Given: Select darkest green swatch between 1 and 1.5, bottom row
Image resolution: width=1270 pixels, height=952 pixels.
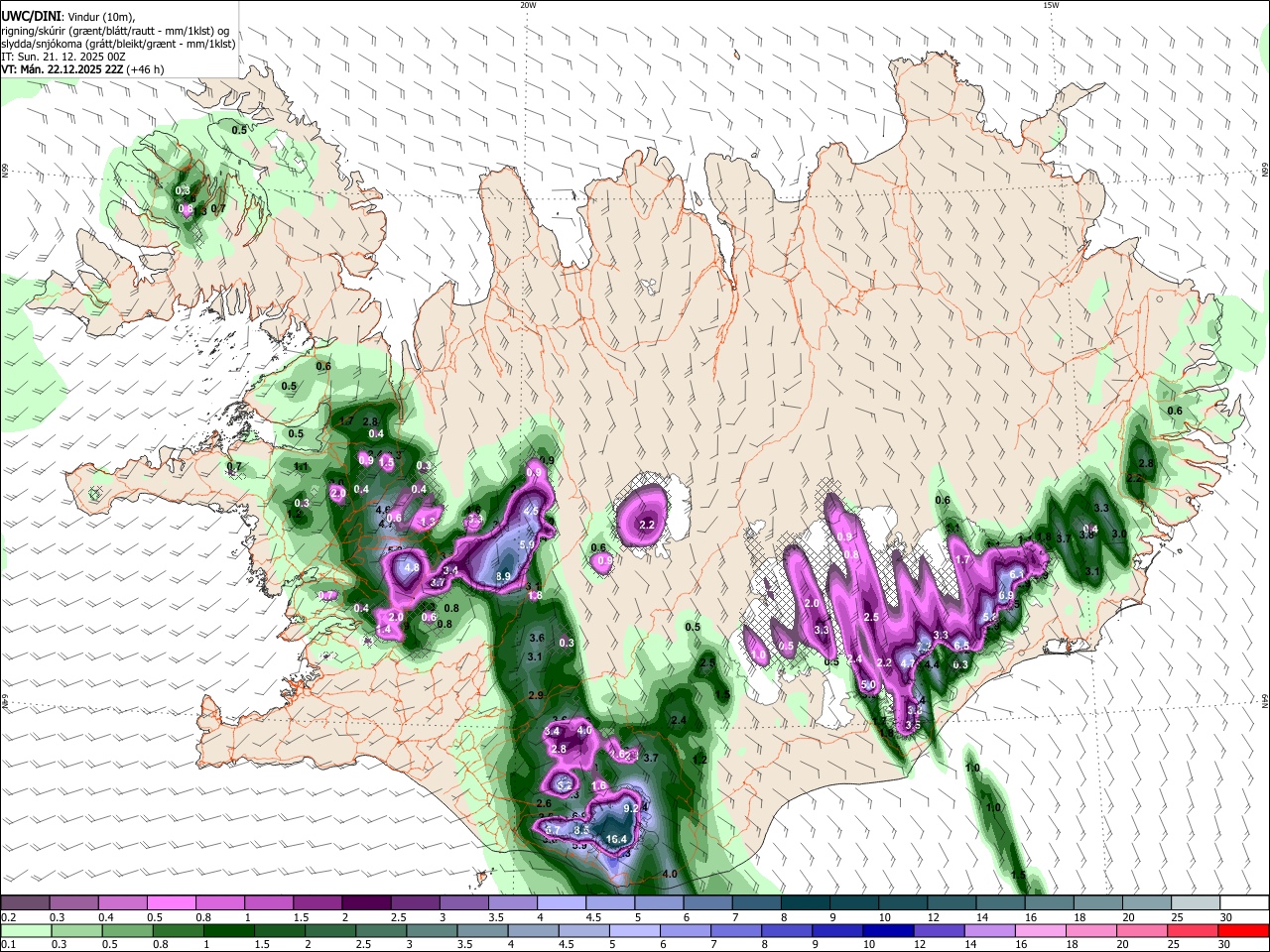Looking at the screenshot, I should coord(228,930).
